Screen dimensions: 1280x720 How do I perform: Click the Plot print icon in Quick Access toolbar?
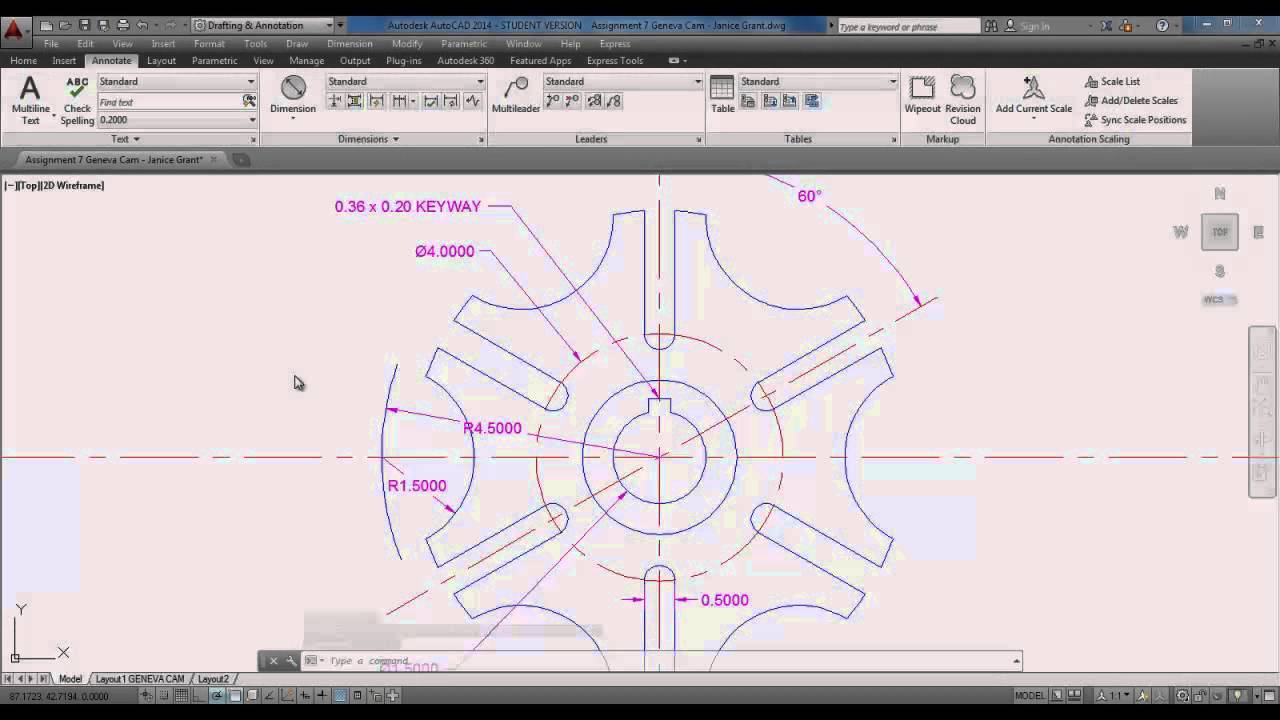coord(122,25)
